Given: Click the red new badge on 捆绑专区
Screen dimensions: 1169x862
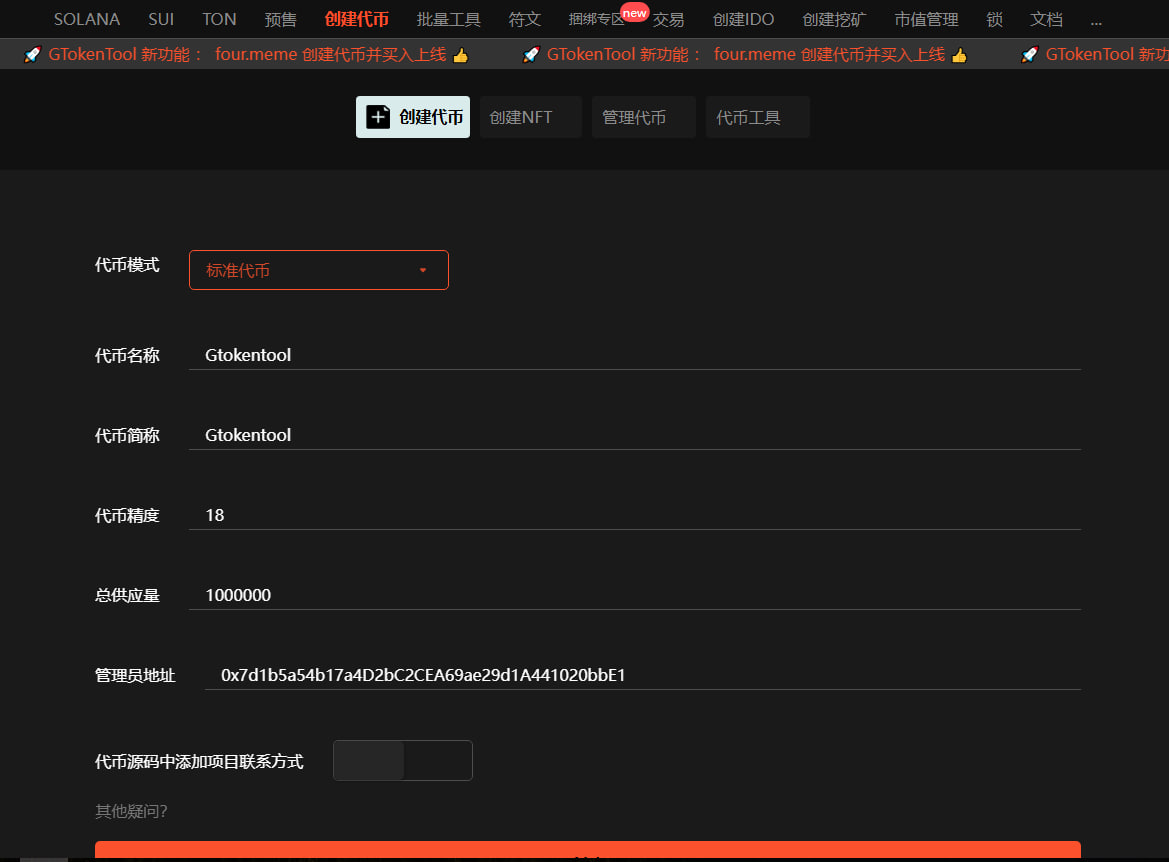Looking at the screenshot, I should [x=634, y=12].
